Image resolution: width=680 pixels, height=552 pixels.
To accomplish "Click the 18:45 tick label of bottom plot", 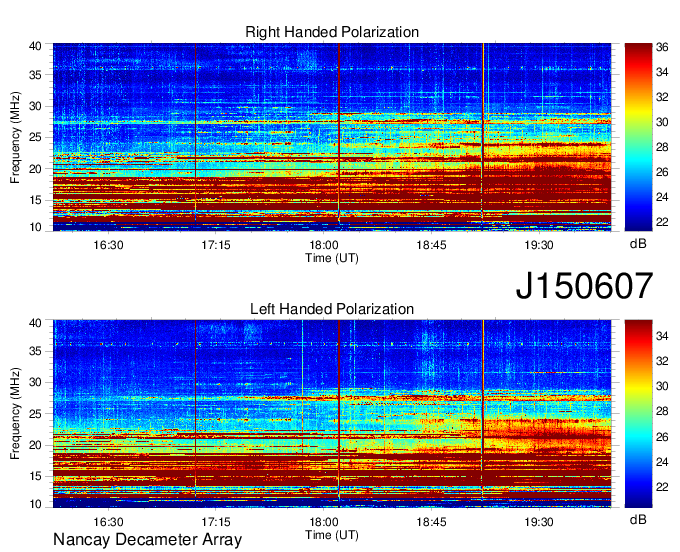I will coord(431,522).
